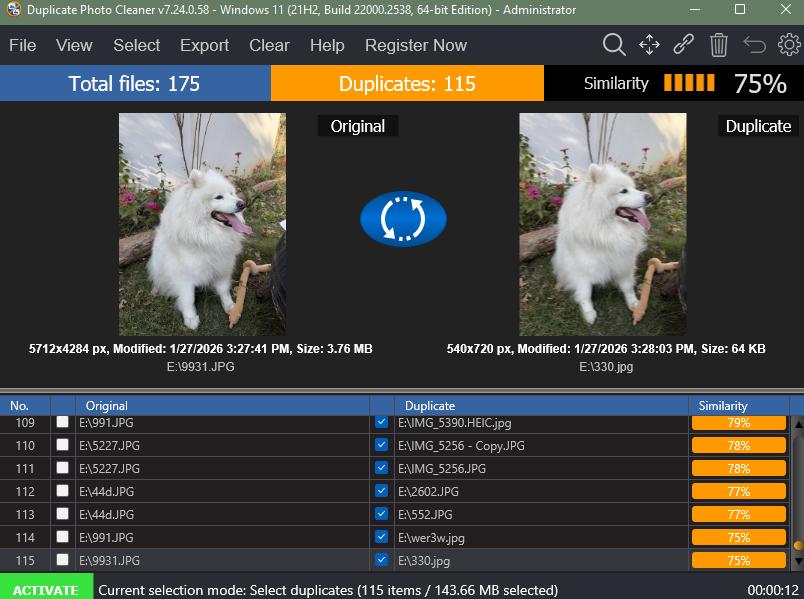Screen dimensions: 804x599
Task: Open settings with the gear icon
Action: click(x=789, y=45)
